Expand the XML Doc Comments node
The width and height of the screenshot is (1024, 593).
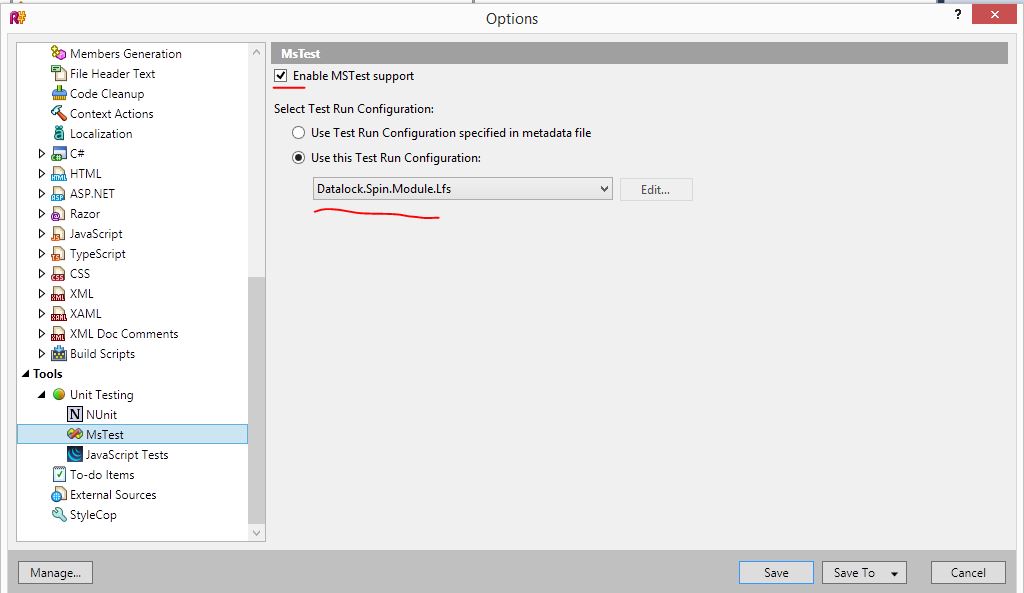[x=41, y=334]
